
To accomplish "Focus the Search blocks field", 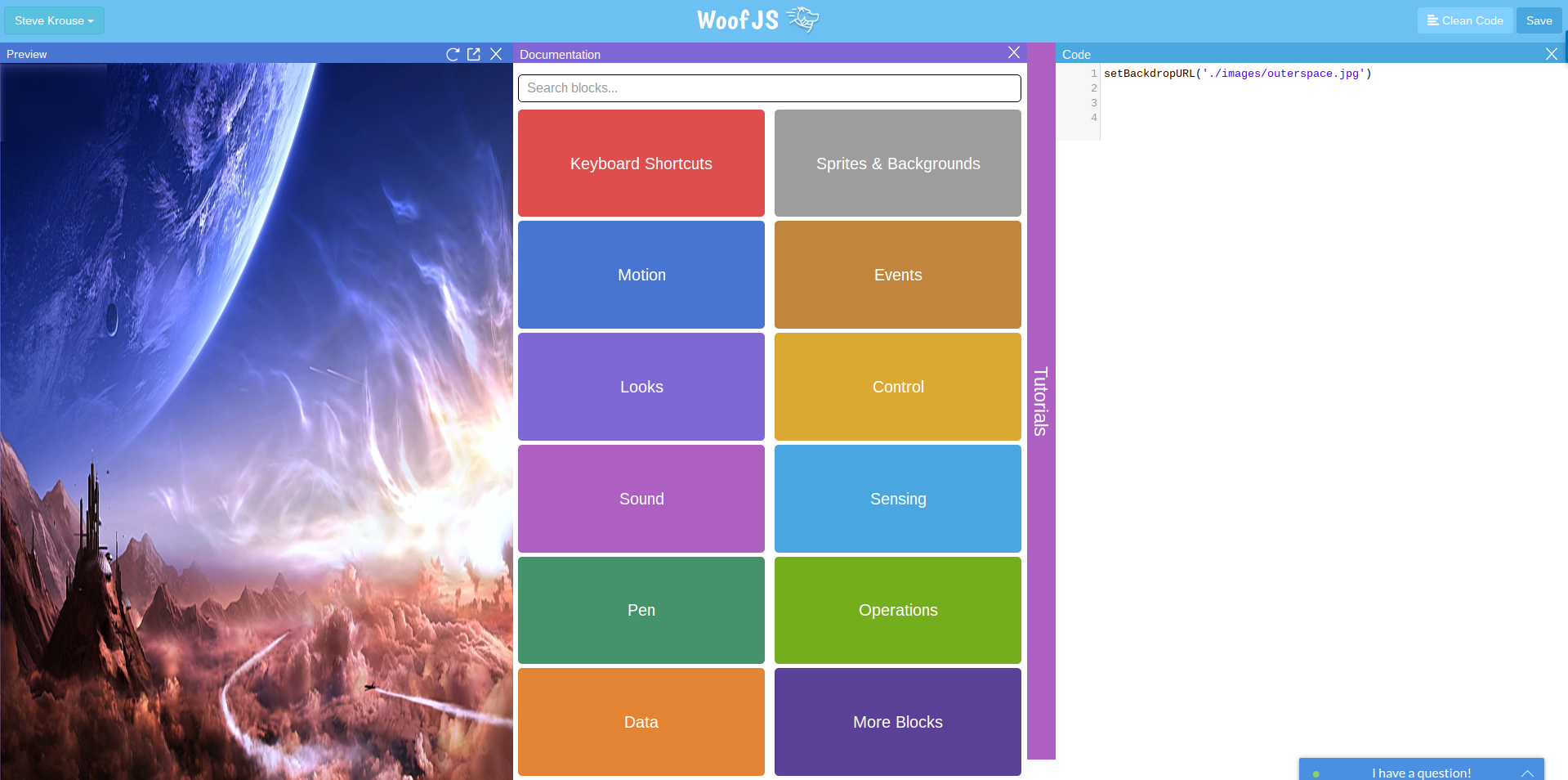I will (x=769, y=88).
